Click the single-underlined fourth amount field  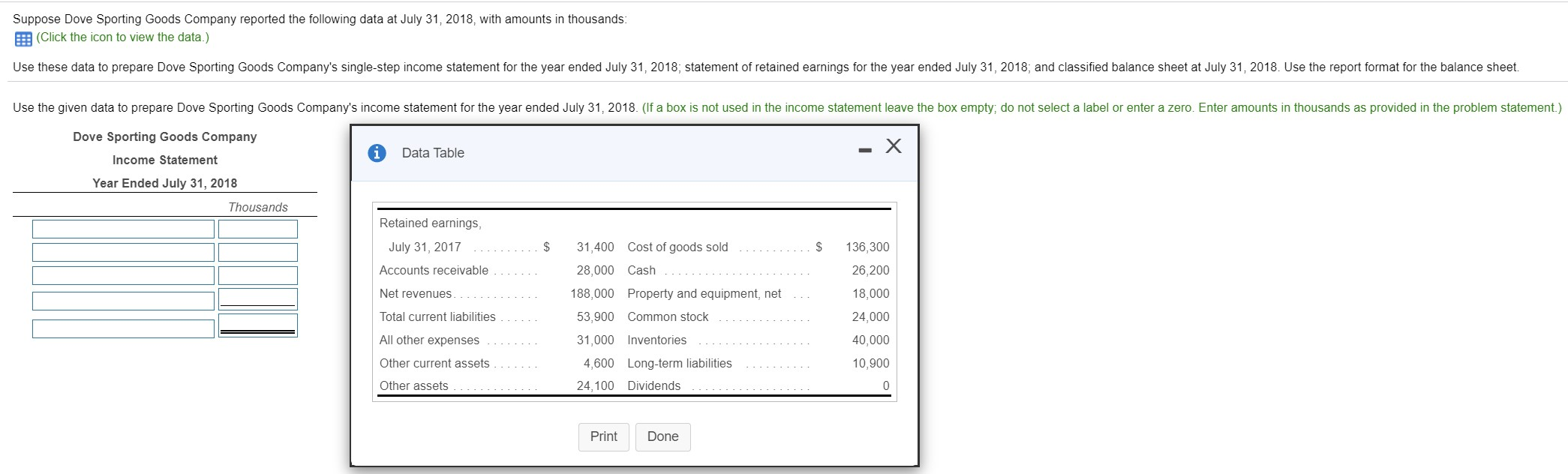click(x=258, y=299)
